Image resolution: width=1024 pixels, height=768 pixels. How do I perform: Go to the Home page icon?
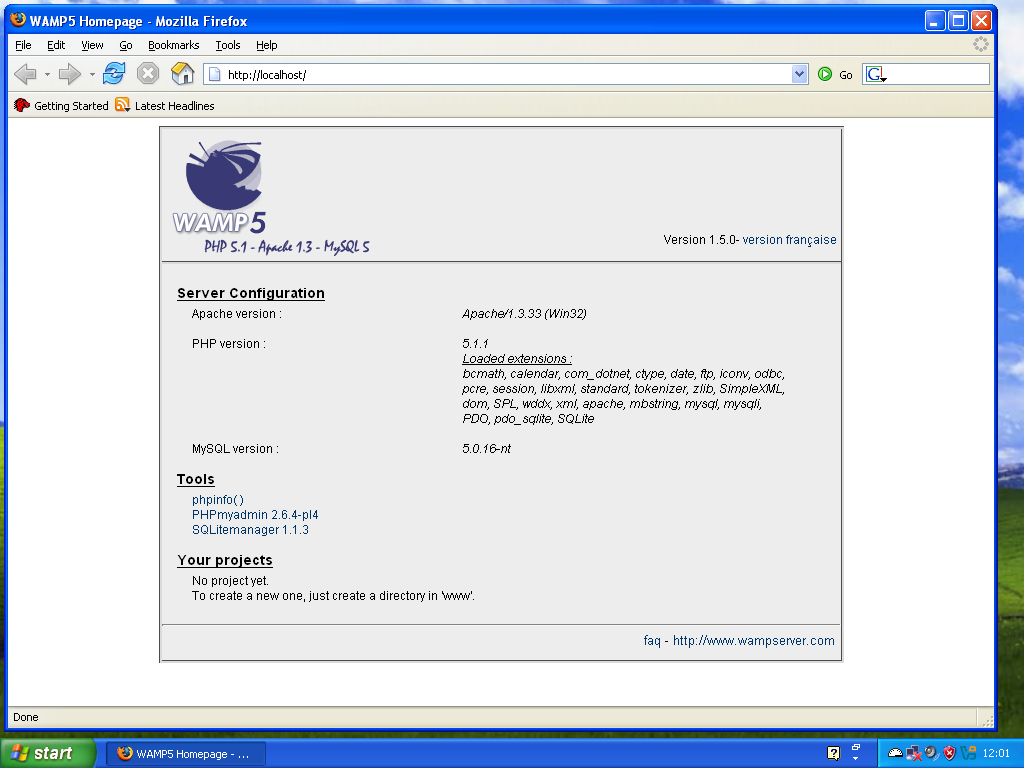pyautogui.click(x=183, y=73)
